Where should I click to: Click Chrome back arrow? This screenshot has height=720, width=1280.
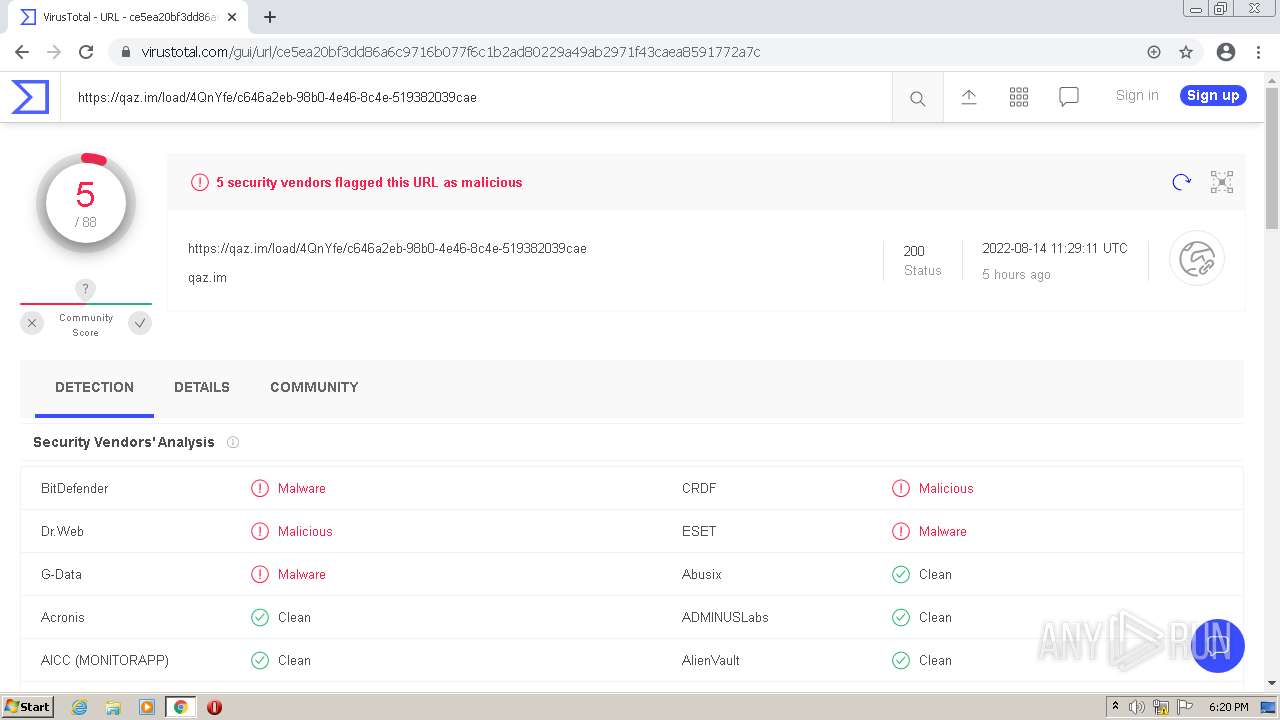pyautogui.click(x=22, y=52)
